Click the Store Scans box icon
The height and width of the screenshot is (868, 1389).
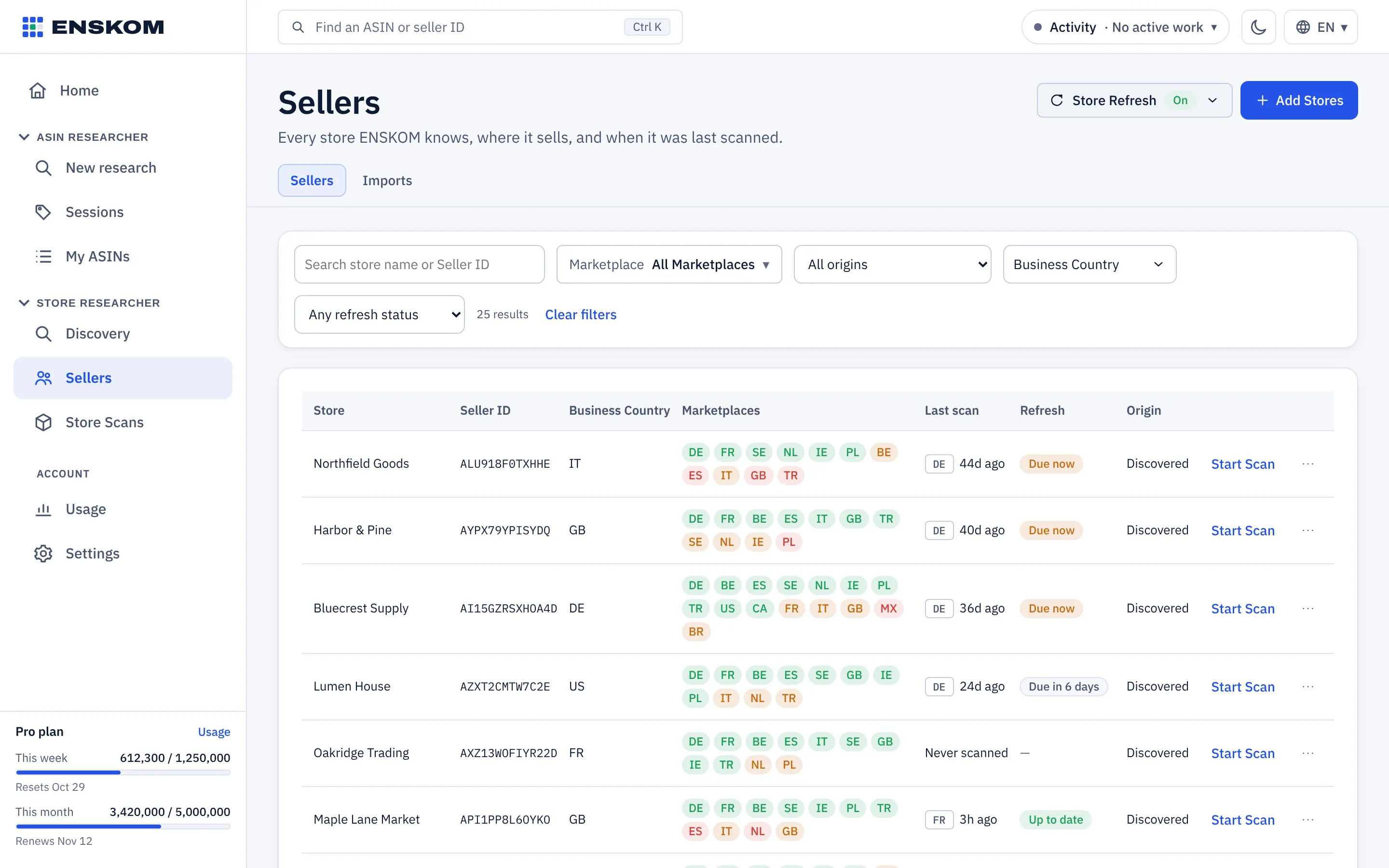pyautogui.click(x=43, y=422)
